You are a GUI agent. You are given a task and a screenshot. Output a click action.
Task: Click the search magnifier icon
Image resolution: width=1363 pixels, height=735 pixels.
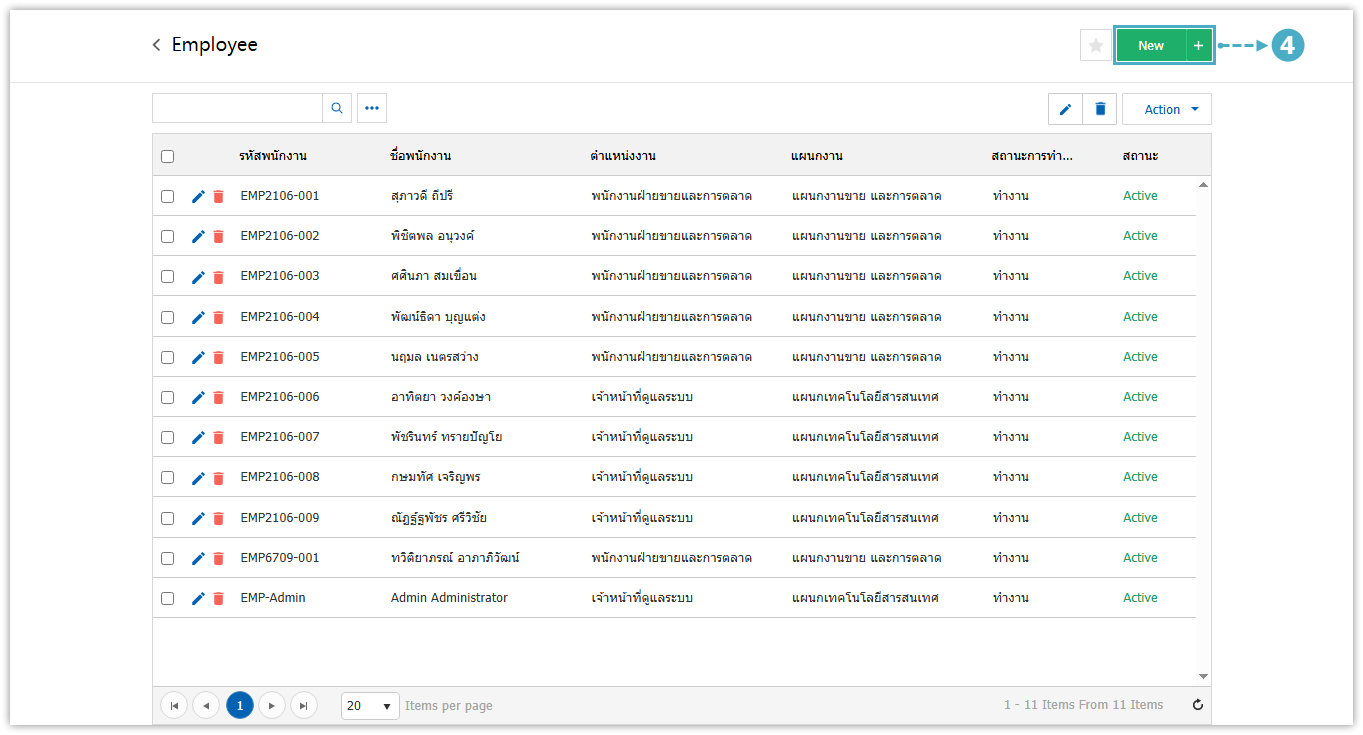coord(337,108)
